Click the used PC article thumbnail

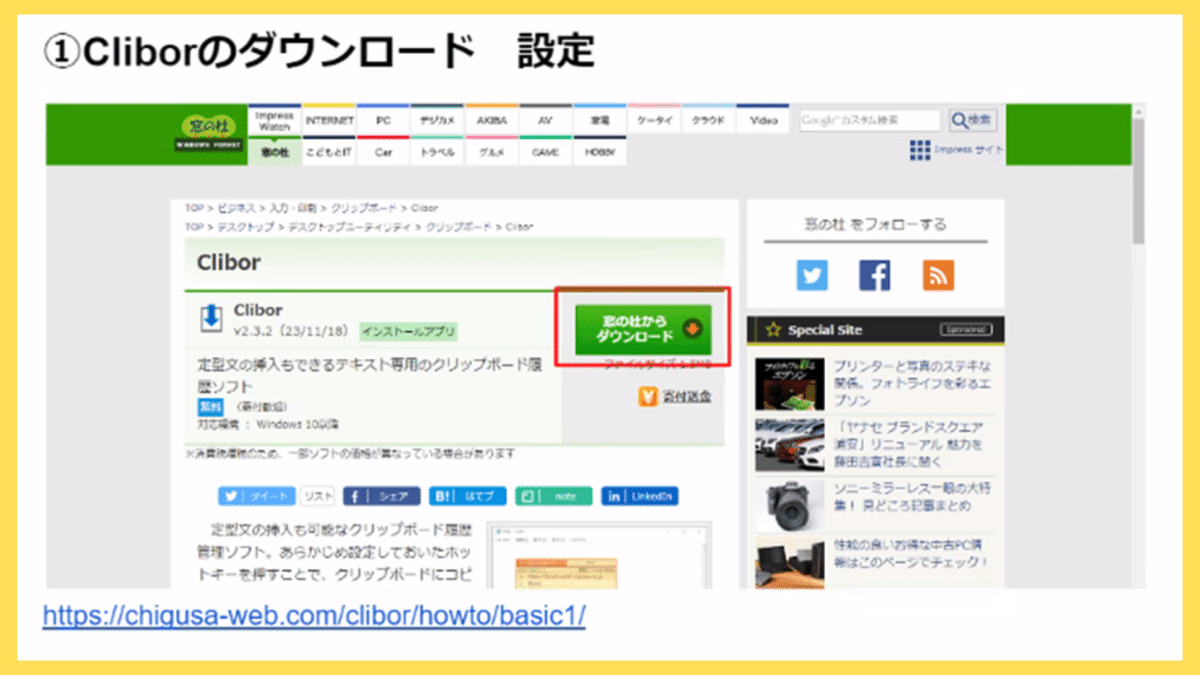[x=790, y=563]
